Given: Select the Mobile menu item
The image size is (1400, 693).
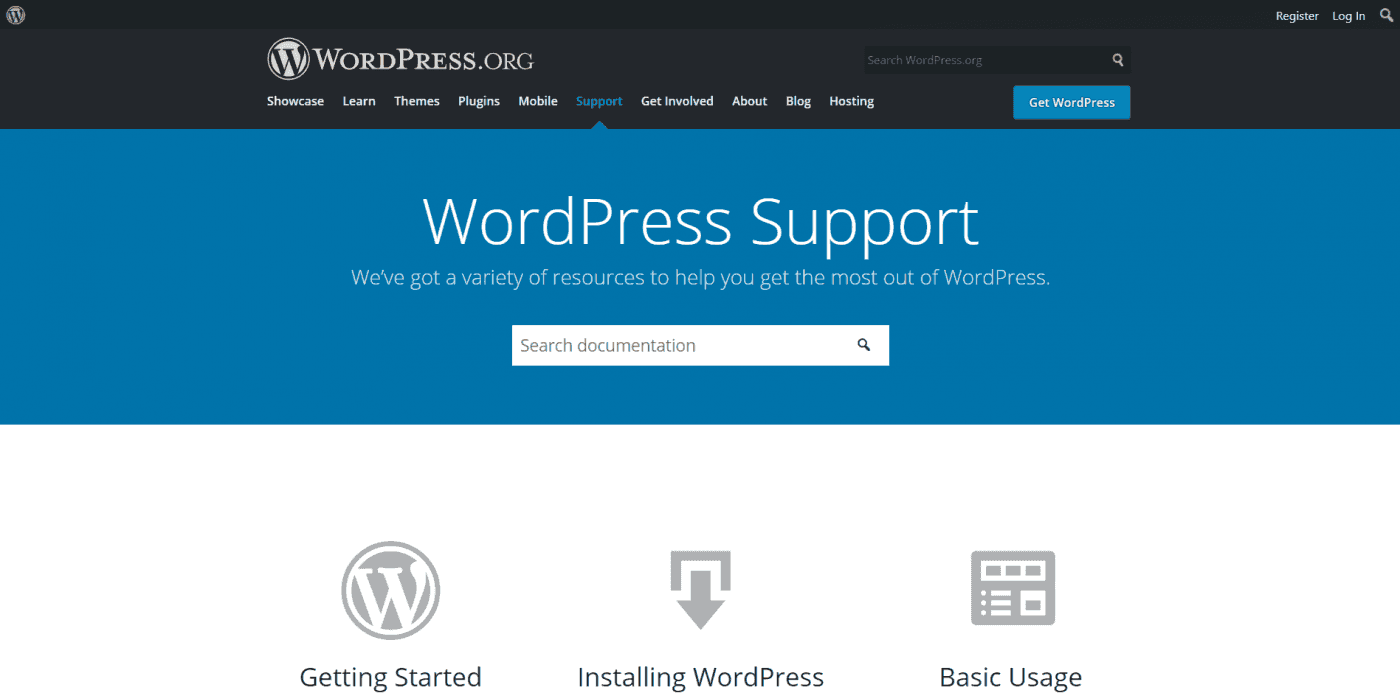Looking at the screenshot, I should click(538, 101).
